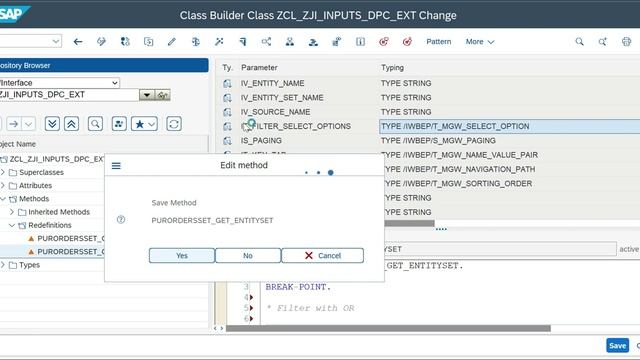The height and width of the screenshot is (360, 640).
Task: Click the Collapse all double-up arrows icon
Action: 71,124
